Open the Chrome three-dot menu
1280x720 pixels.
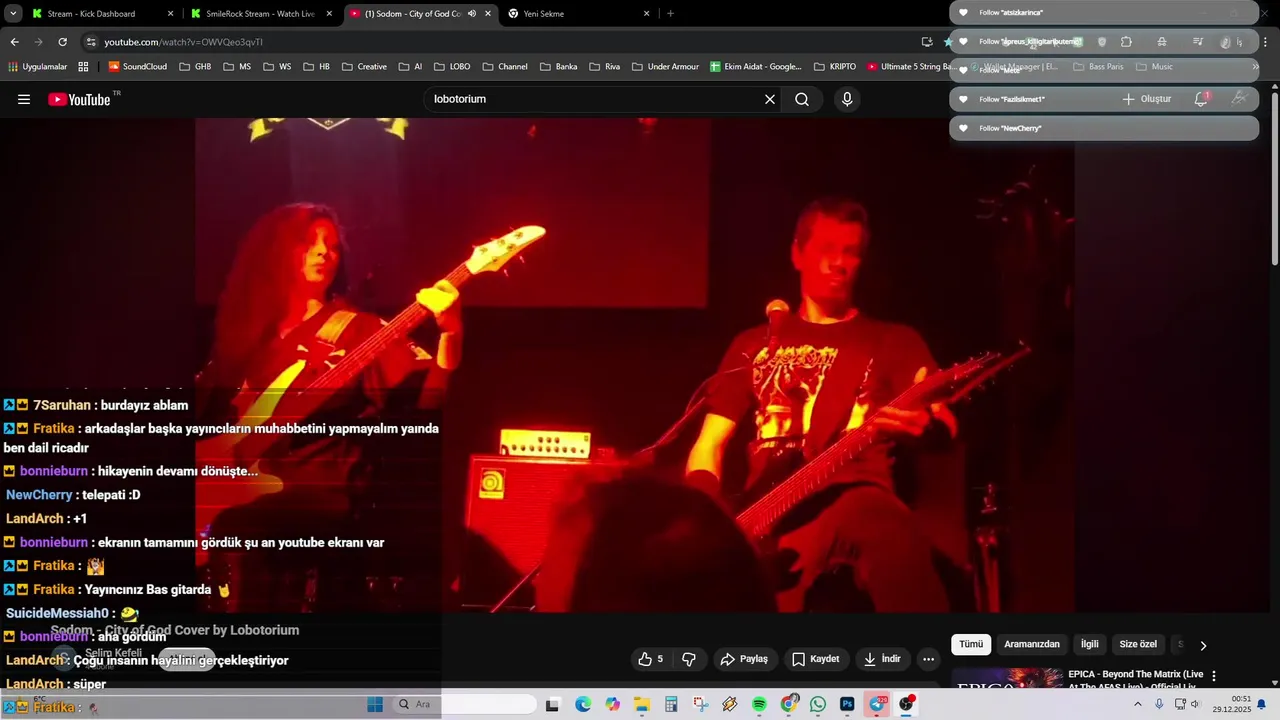tap(1265, 42)
